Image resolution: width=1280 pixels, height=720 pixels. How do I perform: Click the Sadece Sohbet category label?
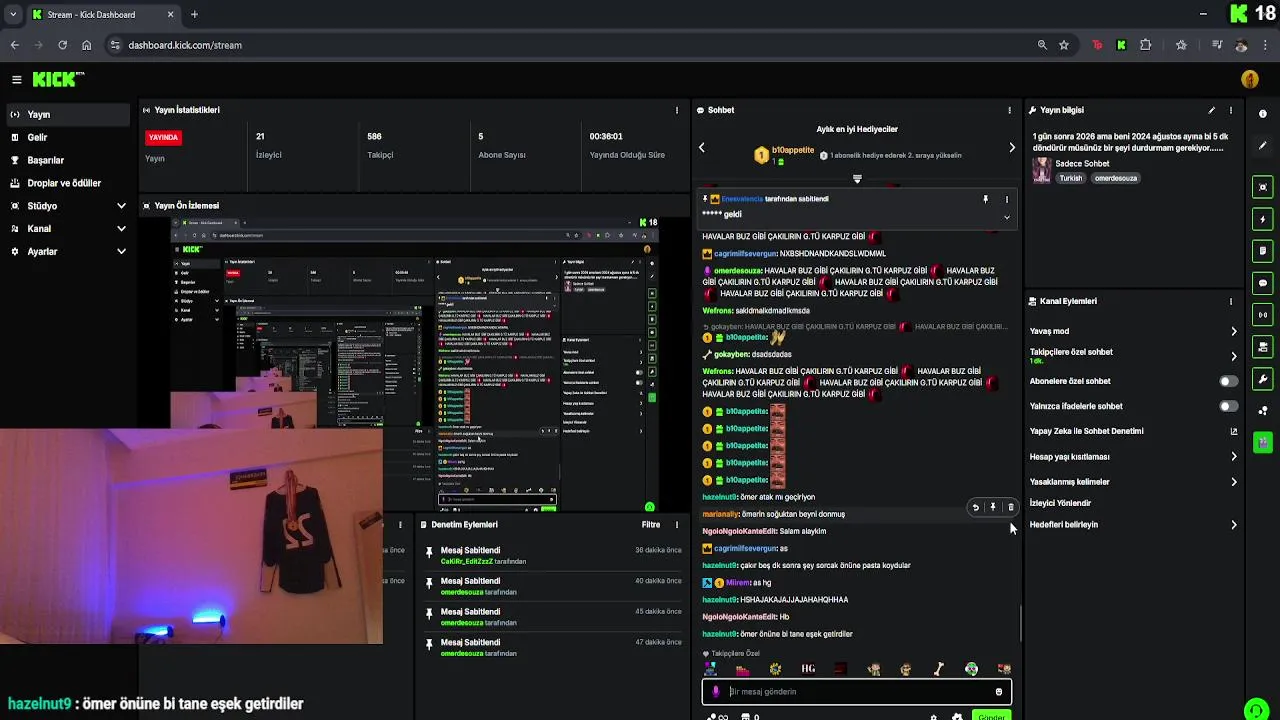(1082, 163)
